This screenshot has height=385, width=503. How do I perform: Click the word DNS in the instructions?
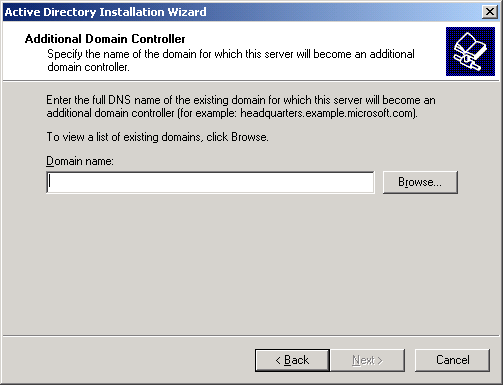click(119, 100)
